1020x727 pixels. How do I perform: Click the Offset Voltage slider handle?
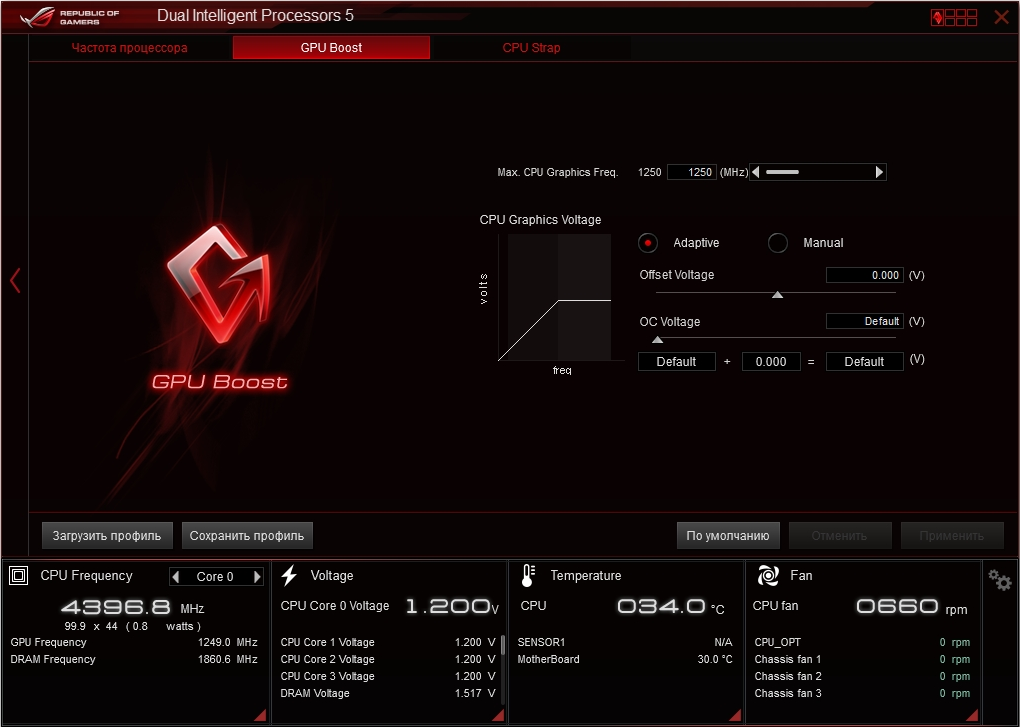[x=777, y=295]
